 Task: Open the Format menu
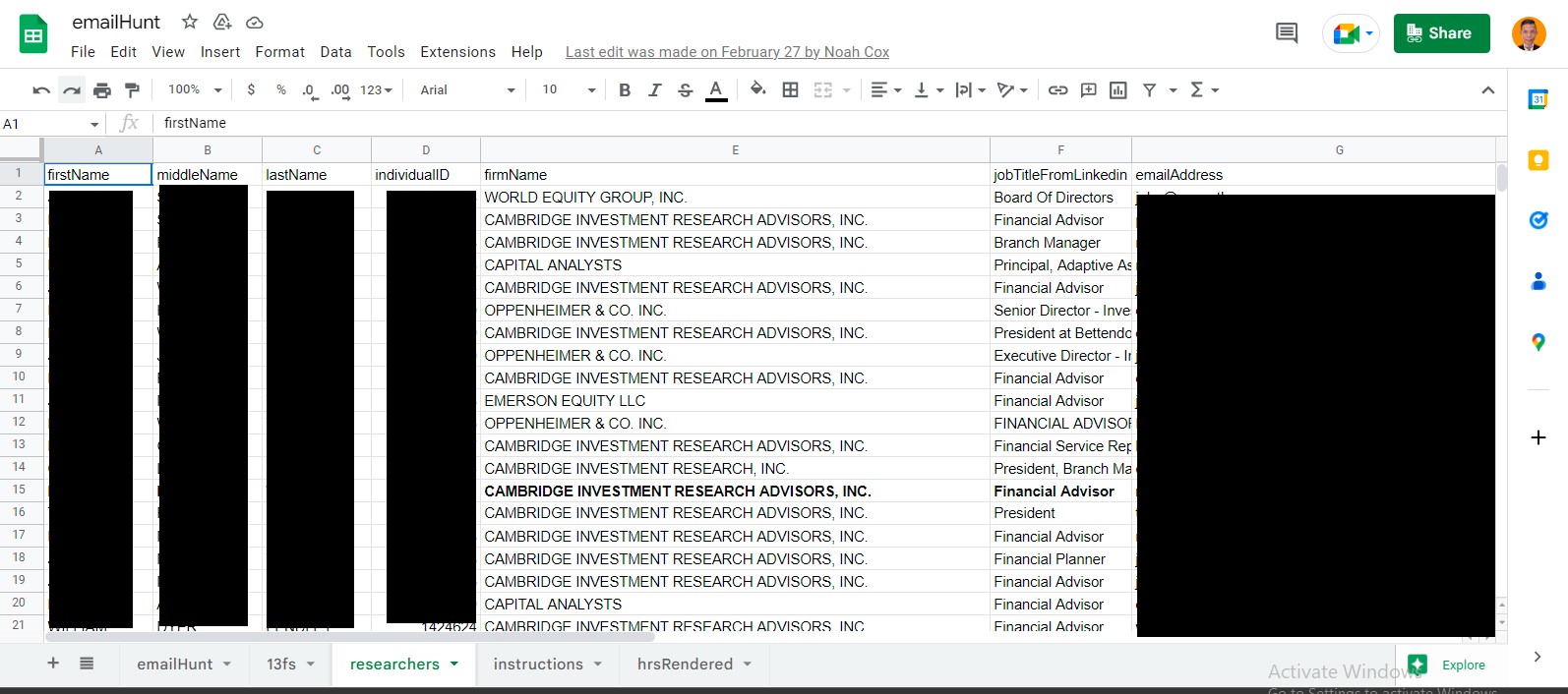click(x=280, y=52)
